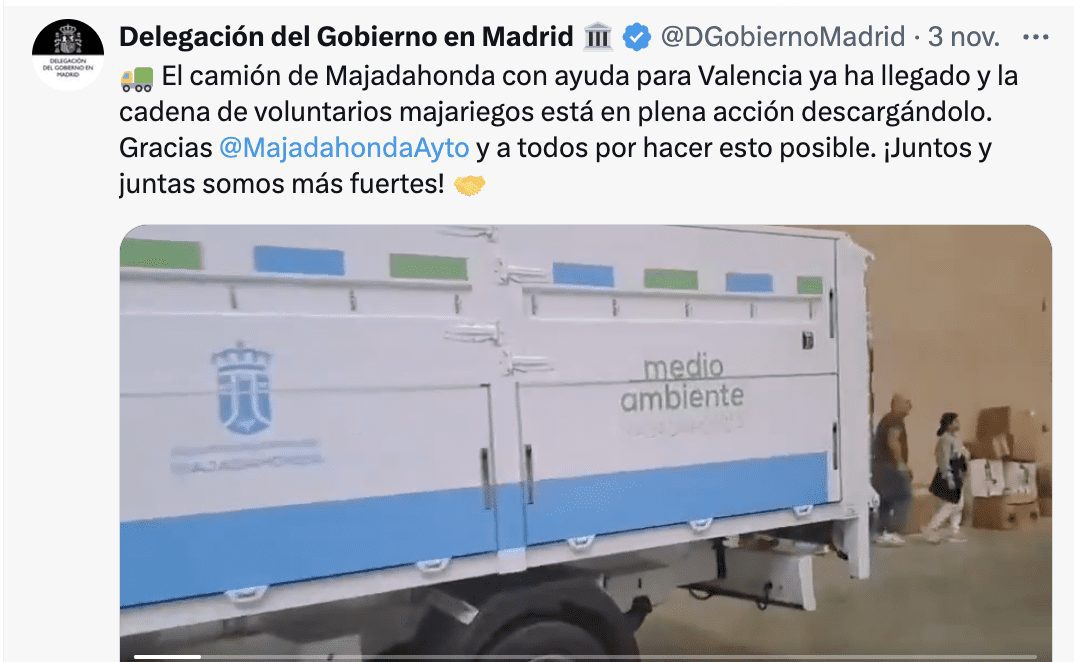Play the truck video

pos(586,443)
